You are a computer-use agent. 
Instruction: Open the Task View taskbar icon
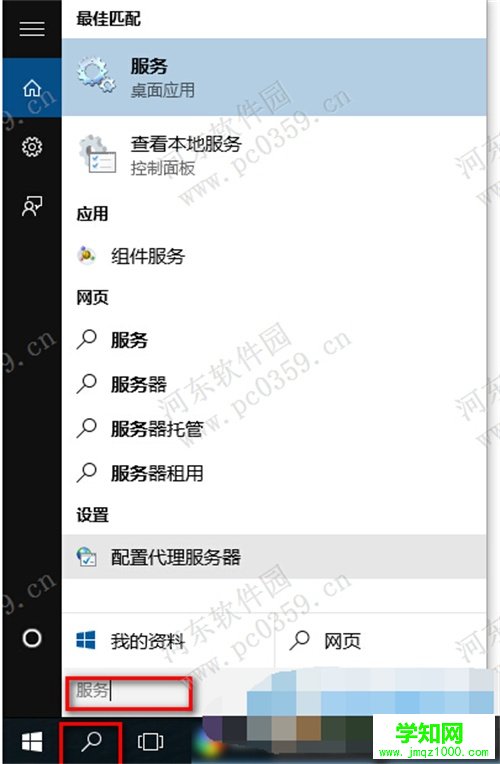150,742
